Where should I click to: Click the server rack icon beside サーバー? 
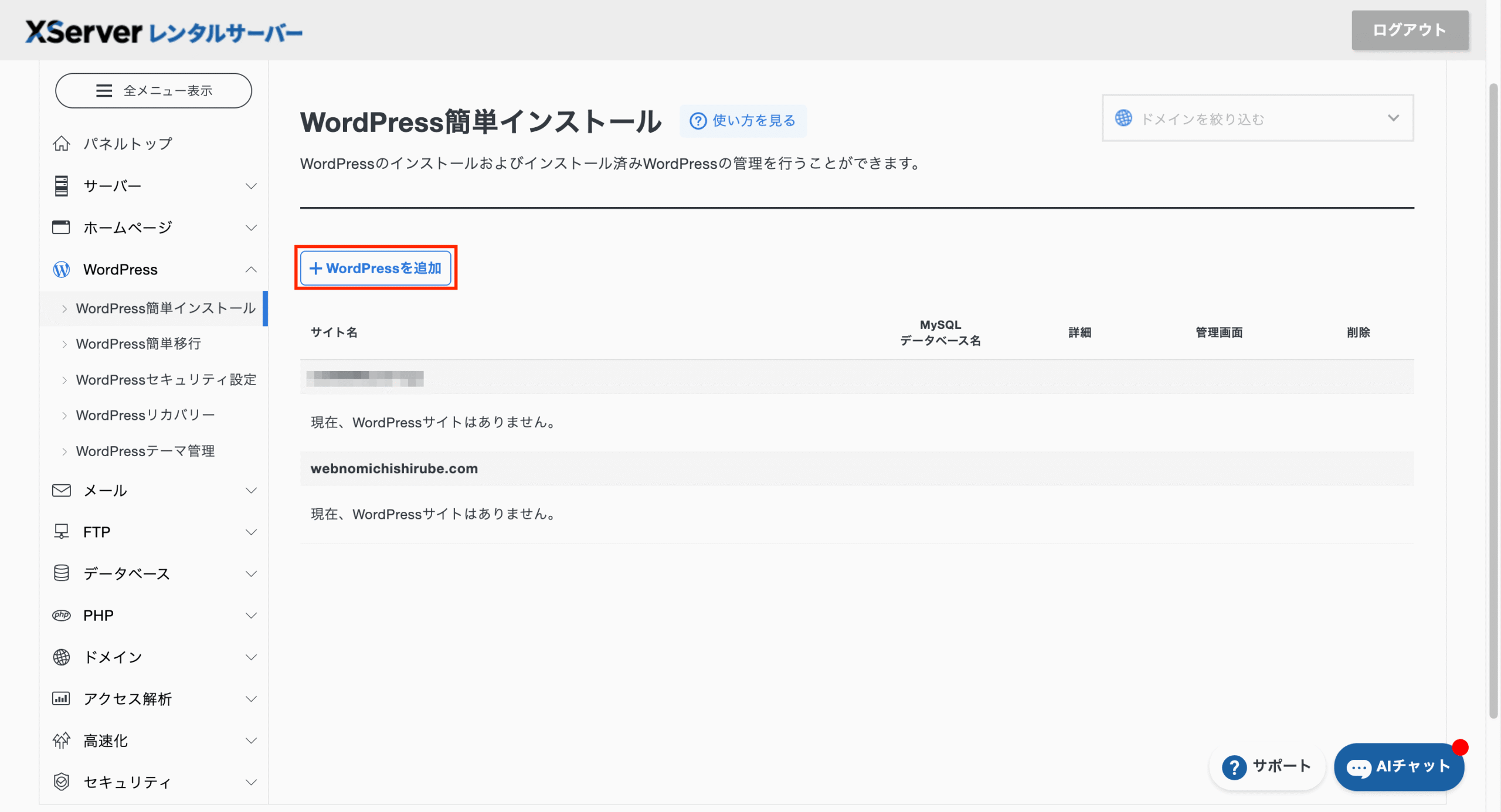62,186
